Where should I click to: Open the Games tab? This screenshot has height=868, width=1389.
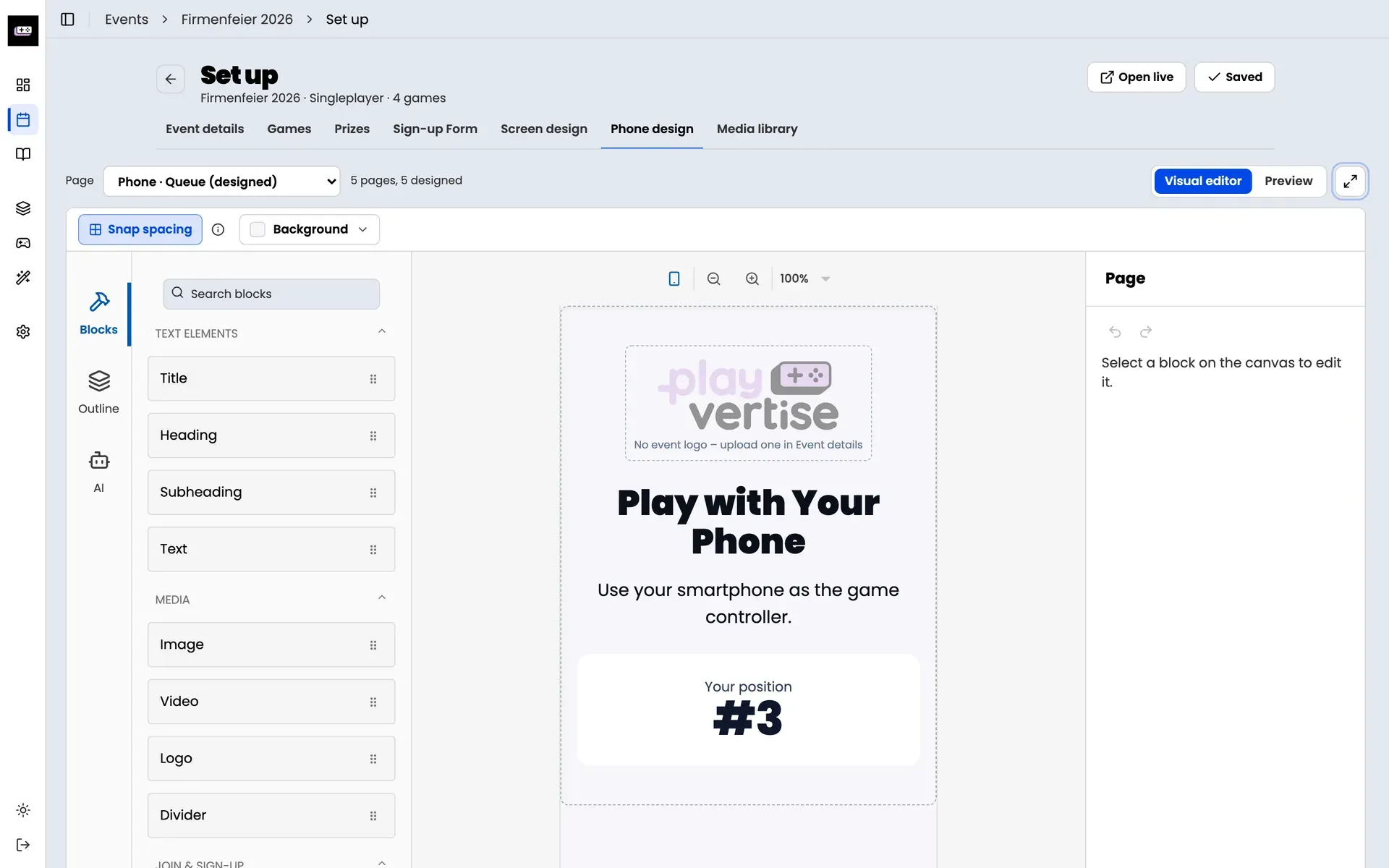tap(289, 129)
